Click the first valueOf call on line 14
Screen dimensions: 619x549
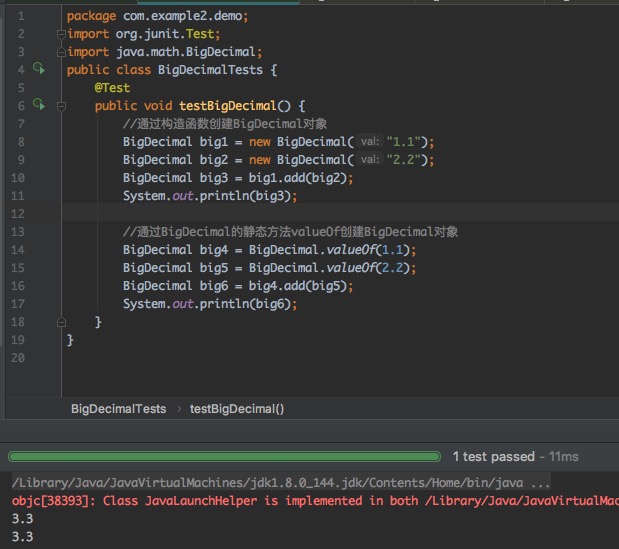click(x=351, y=250)
